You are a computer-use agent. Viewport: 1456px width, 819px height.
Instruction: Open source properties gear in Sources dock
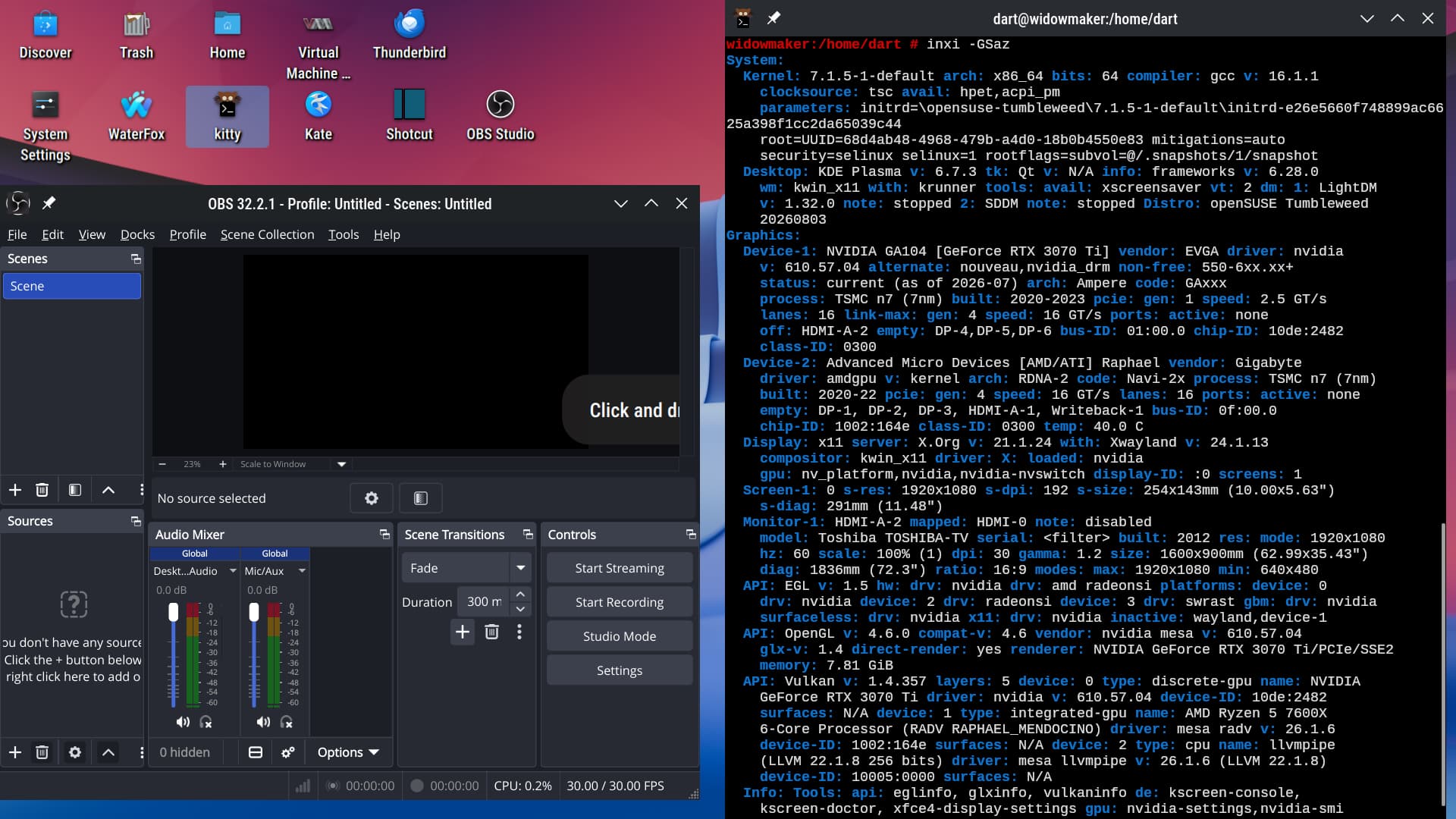click(75, 752)
